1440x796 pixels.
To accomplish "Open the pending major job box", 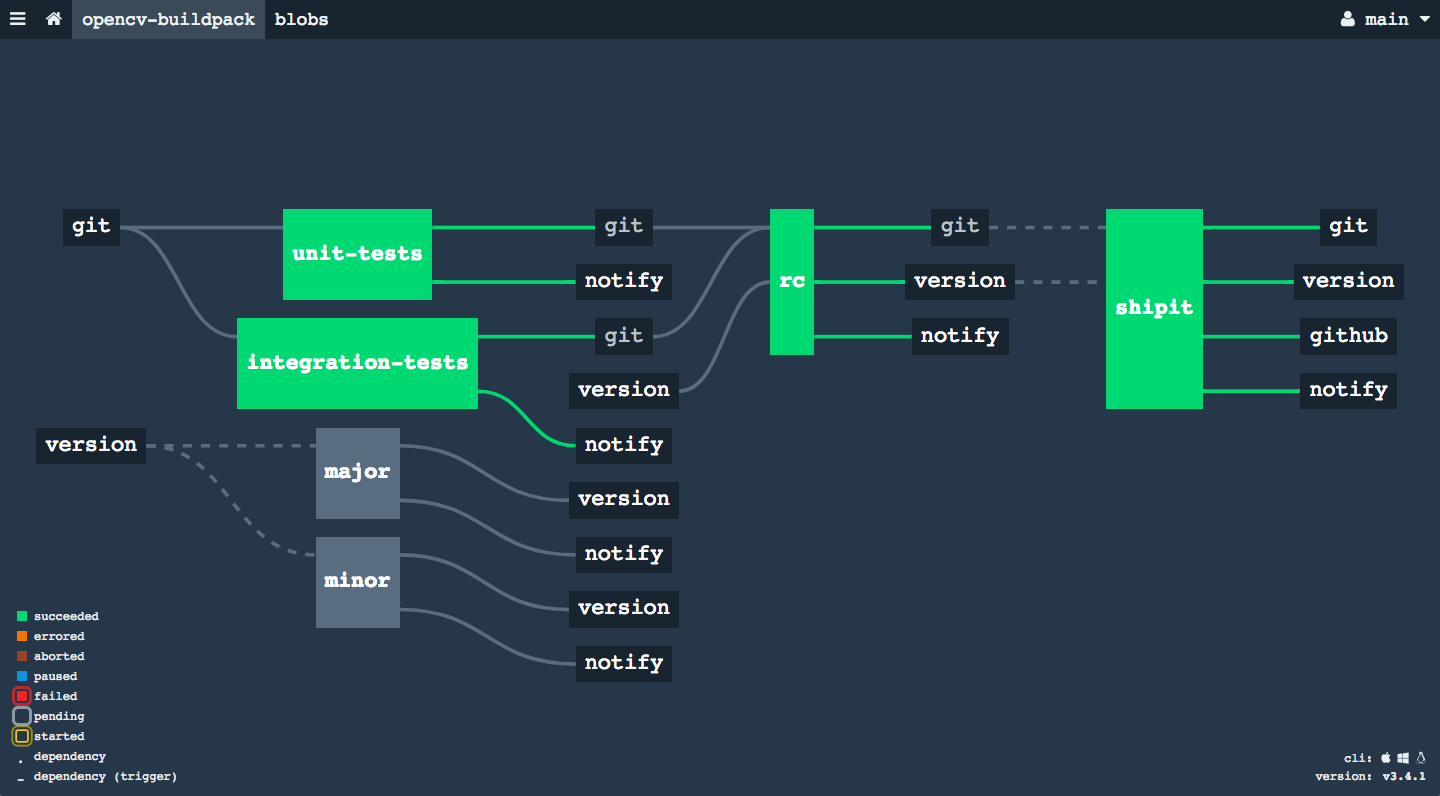I will 358,473.
